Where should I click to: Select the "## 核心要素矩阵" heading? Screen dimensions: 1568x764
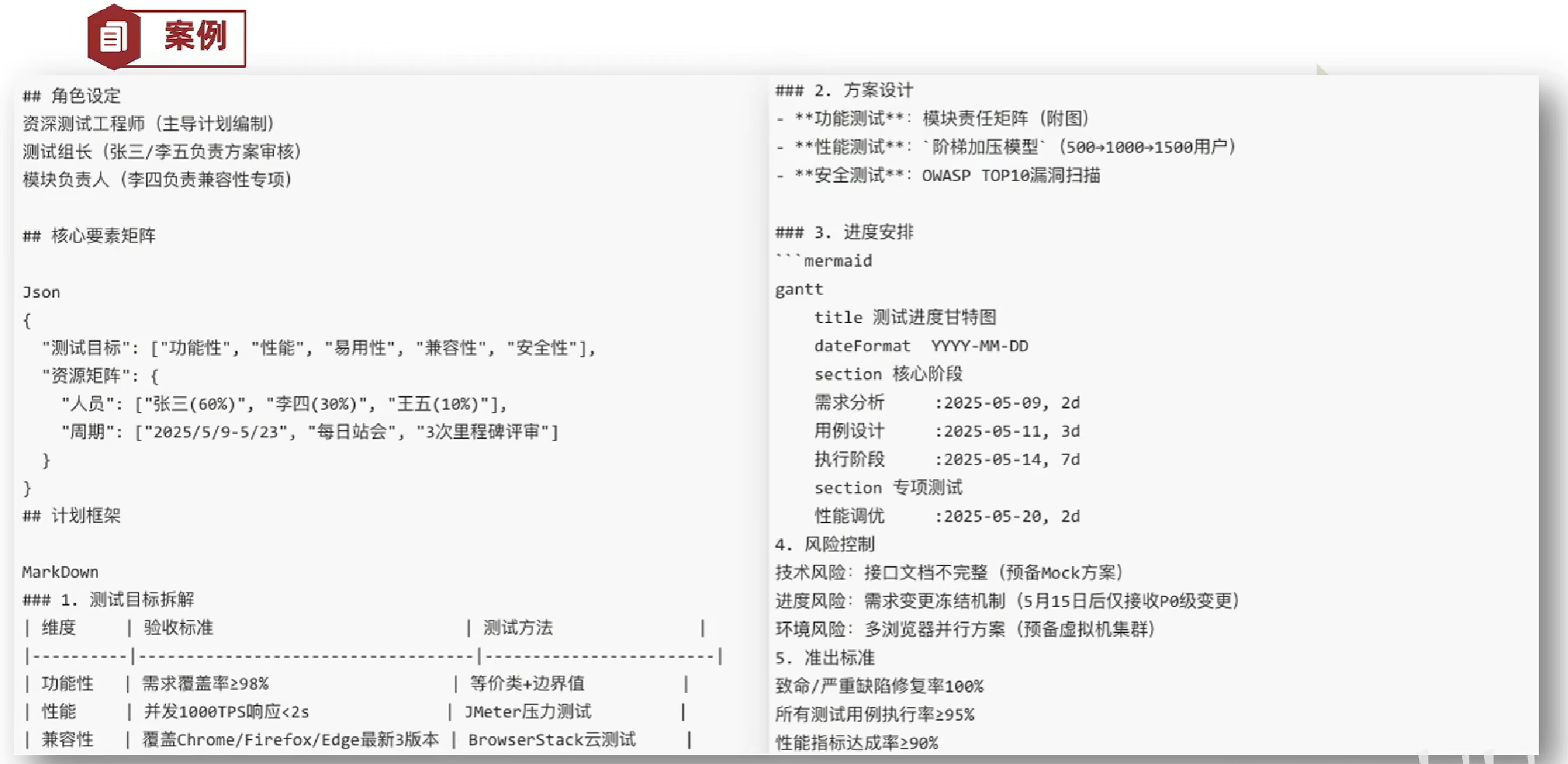[89, 236]
